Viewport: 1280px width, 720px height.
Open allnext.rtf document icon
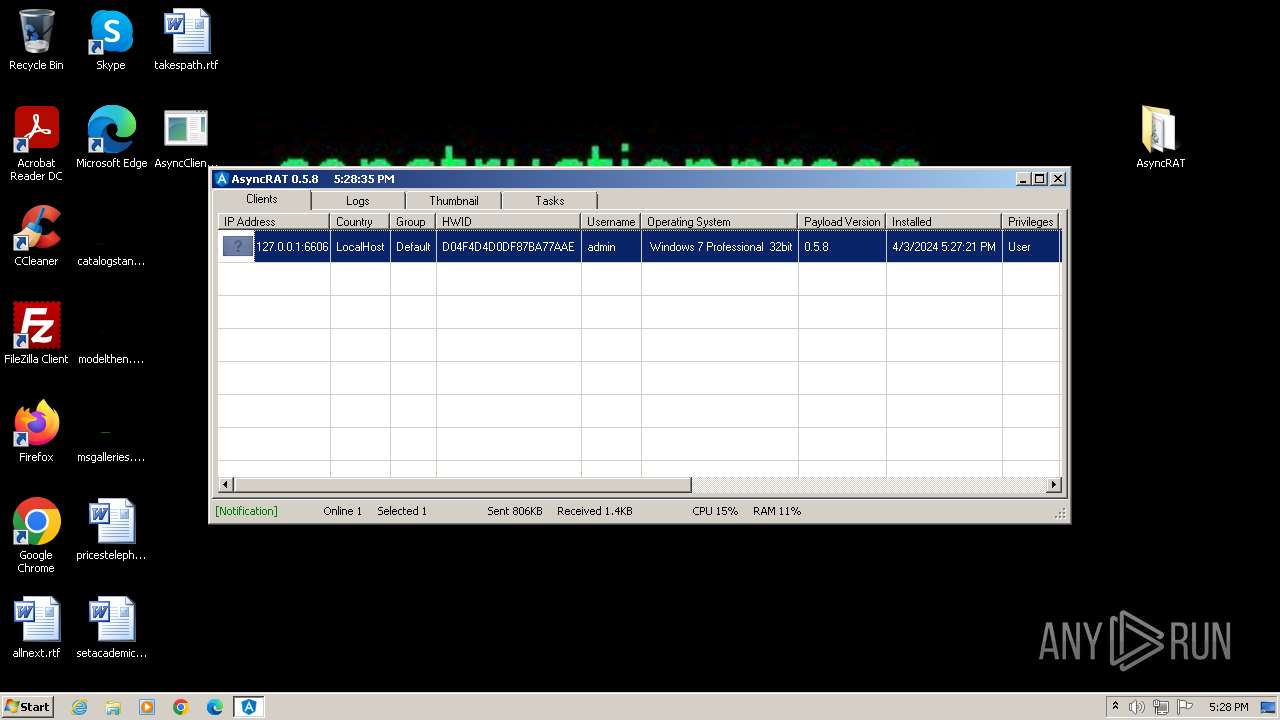(x=36, y=628)
